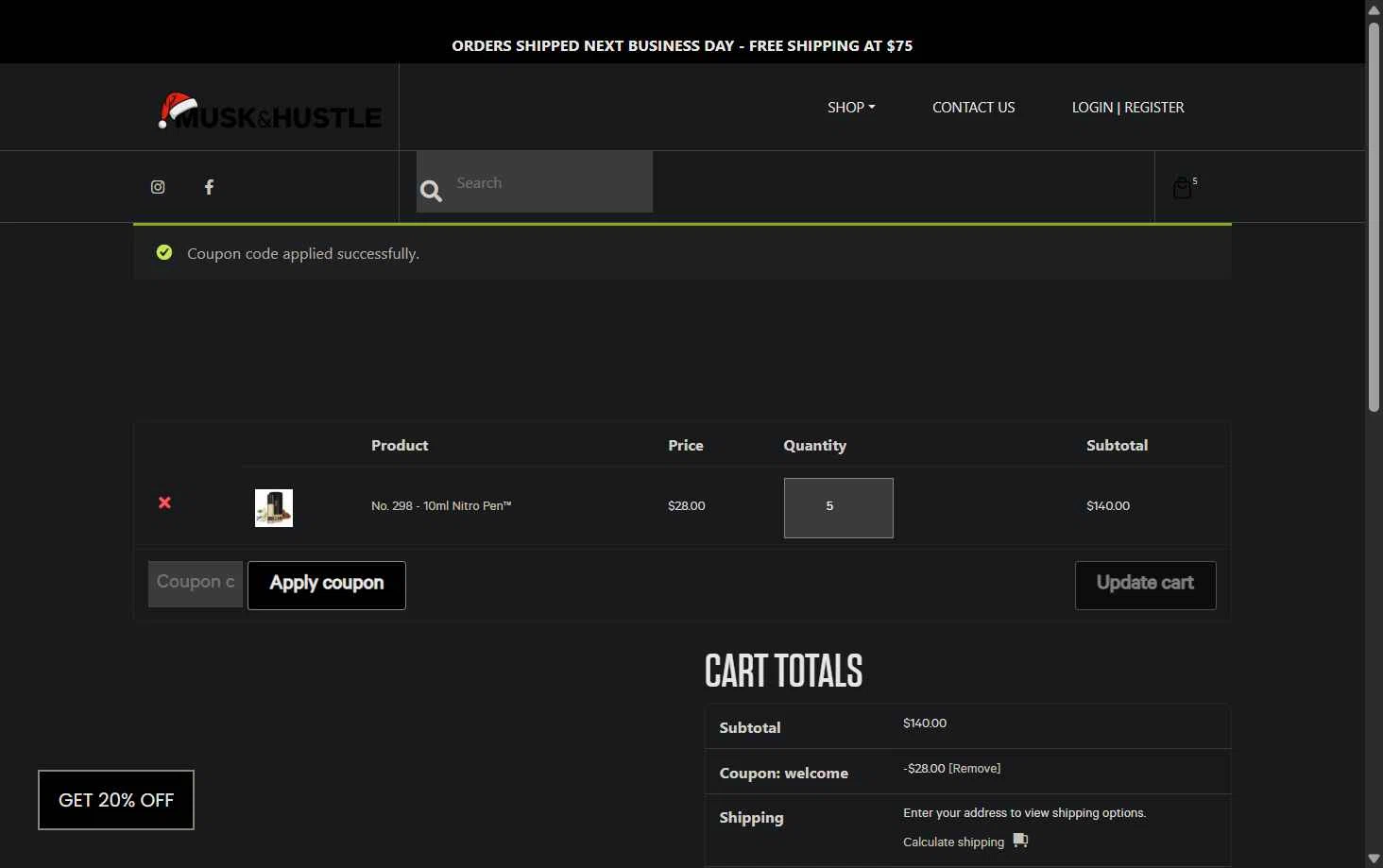
Task: Go to CONTACT US page
Action: [x=973, y=108]
